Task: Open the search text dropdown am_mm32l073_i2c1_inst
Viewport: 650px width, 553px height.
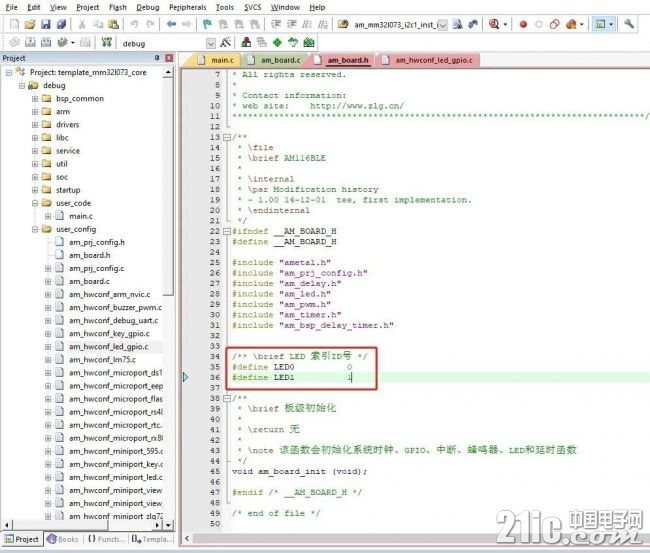Action: [442, 25]
